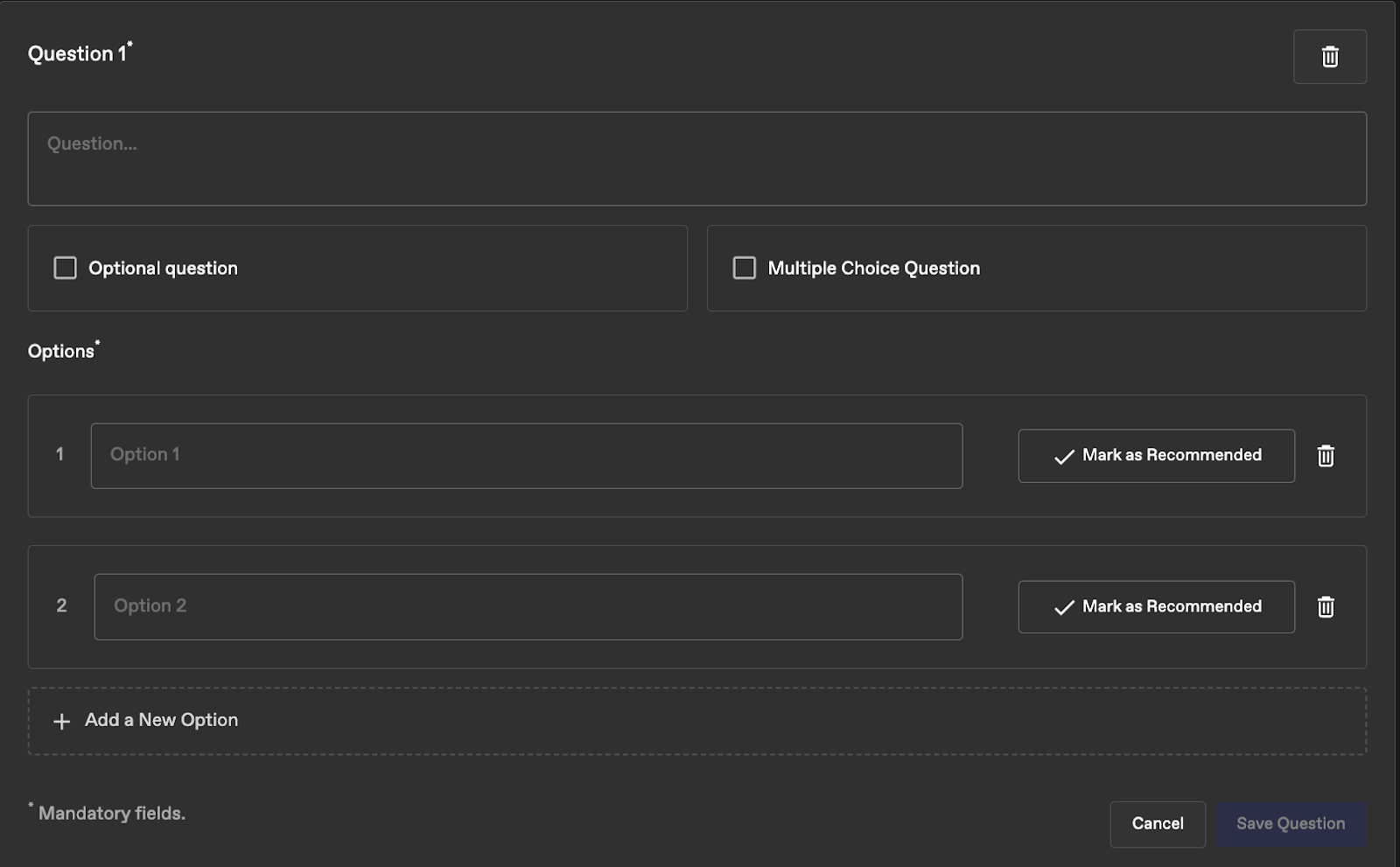This screenshot has height=867, width=1400.
Task: Add a New Option to the question
Action: coord(162,720)
